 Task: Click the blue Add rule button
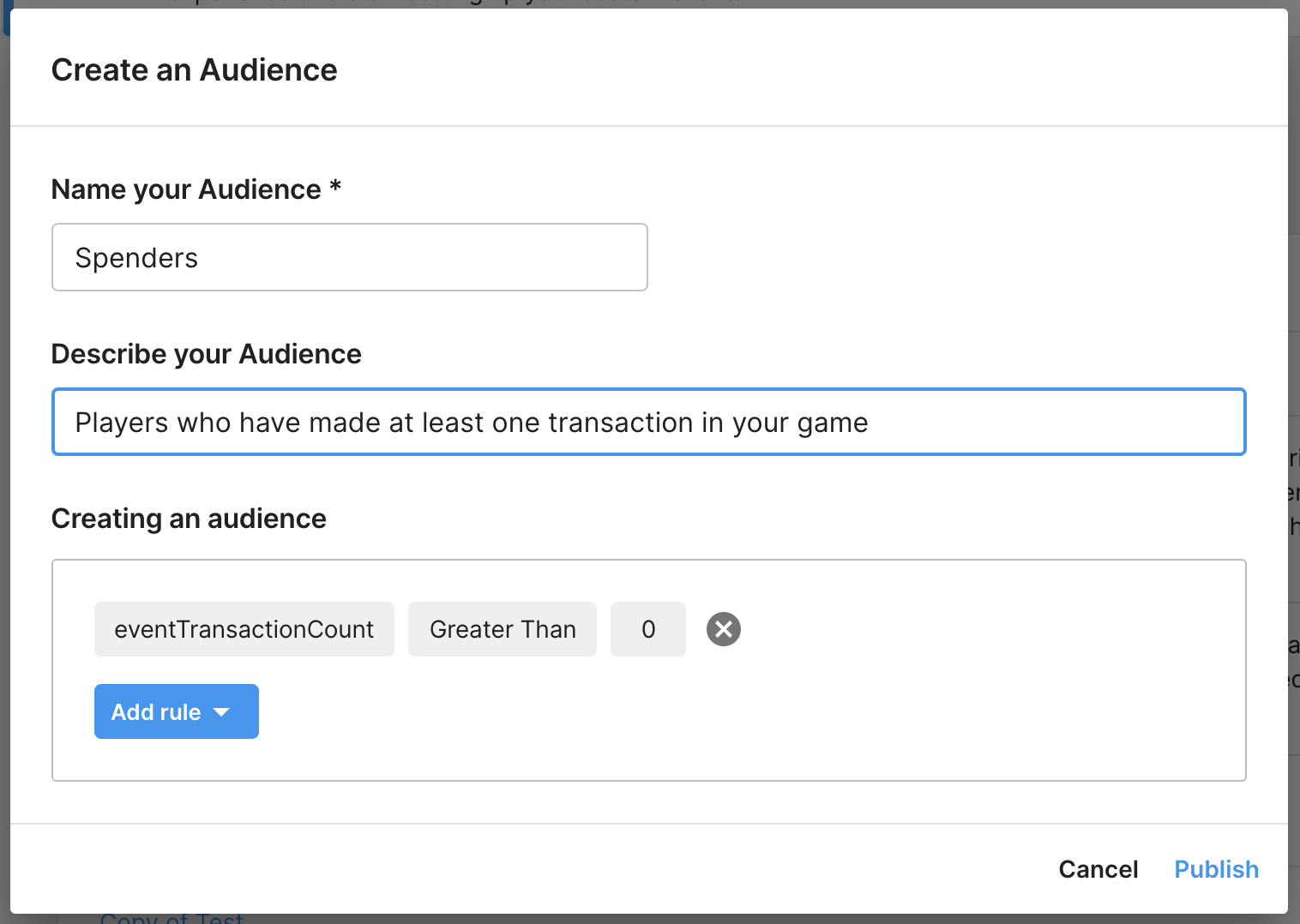(x=176, y=711)
